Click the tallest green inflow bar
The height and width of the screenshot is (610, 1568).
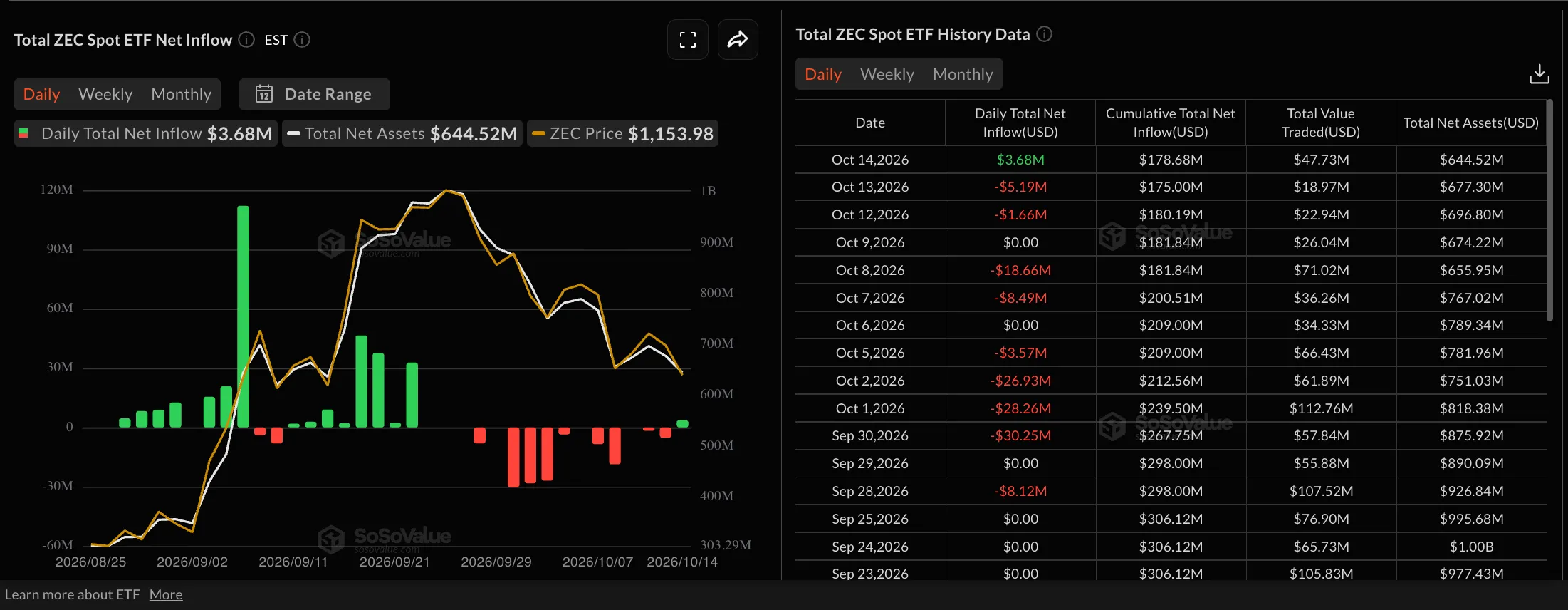243,316
